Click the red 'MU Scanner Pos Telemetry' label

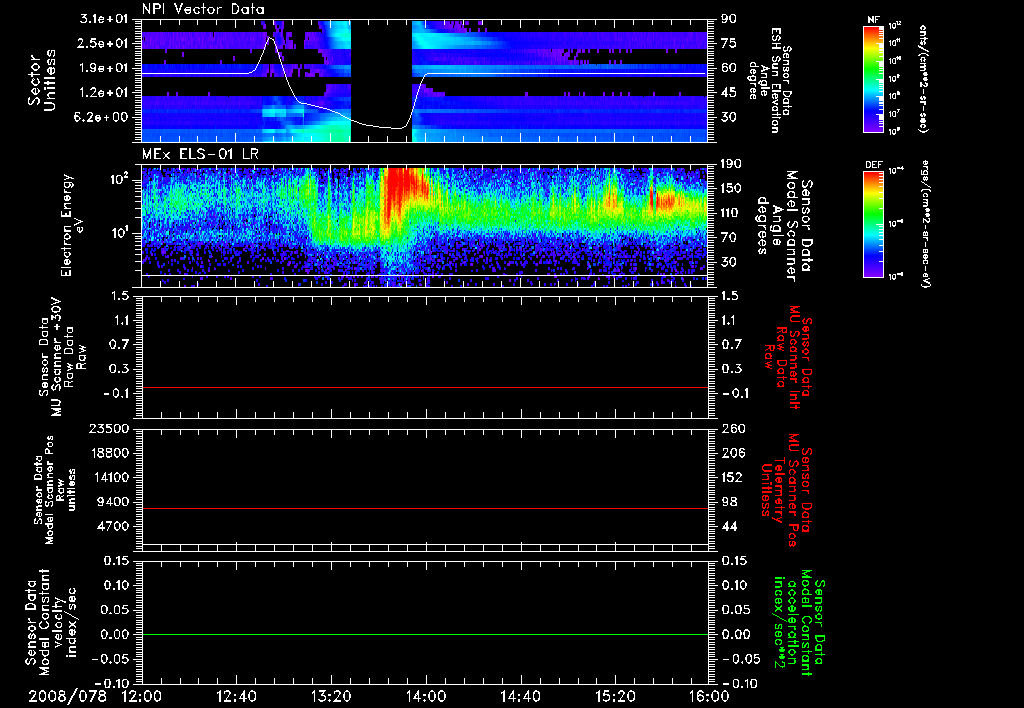pyautogui.click(x=787, y=490)
